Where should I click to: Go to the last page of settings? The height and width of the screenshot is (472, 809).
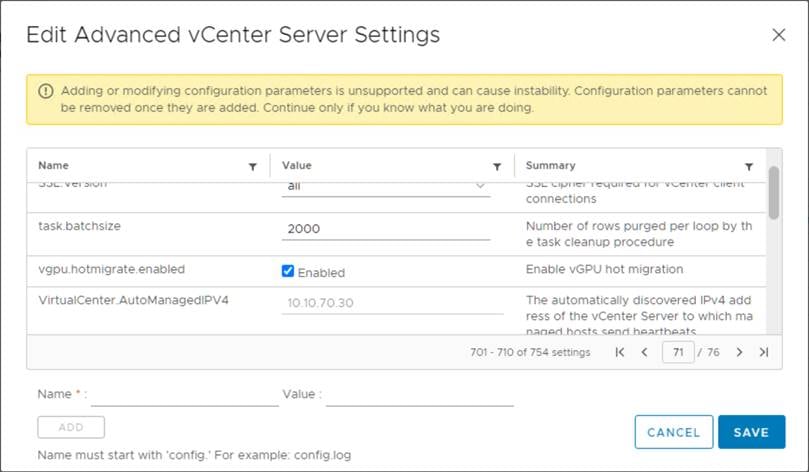pos(764,352)
